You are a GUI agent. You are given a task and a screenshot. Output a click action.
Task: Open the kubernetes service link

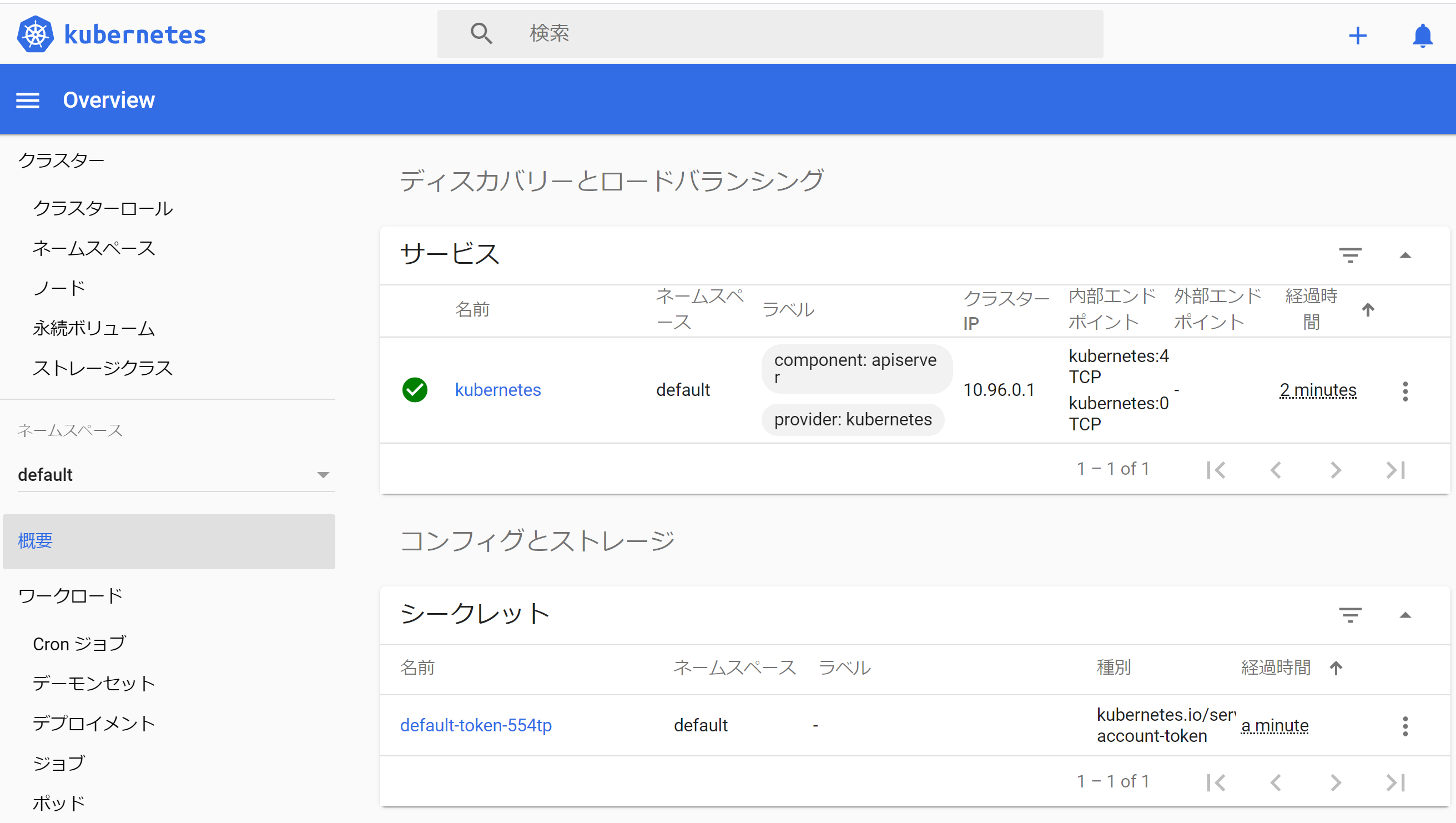point(497,390)
